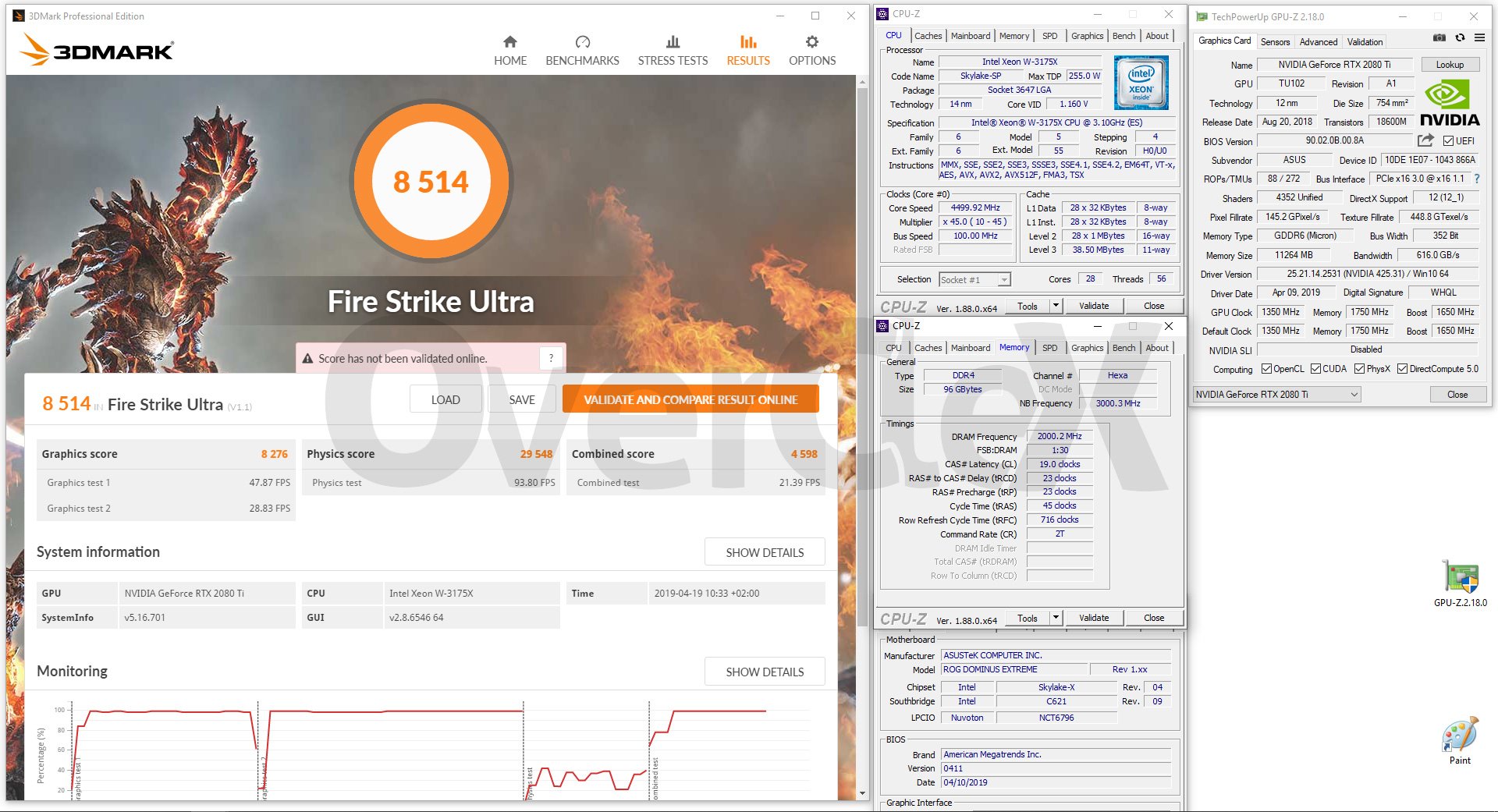Viewport: 1498px width, 812px height.
Task: Click Tools button in Memory CPU-Z window
Action: [1028, 618]
